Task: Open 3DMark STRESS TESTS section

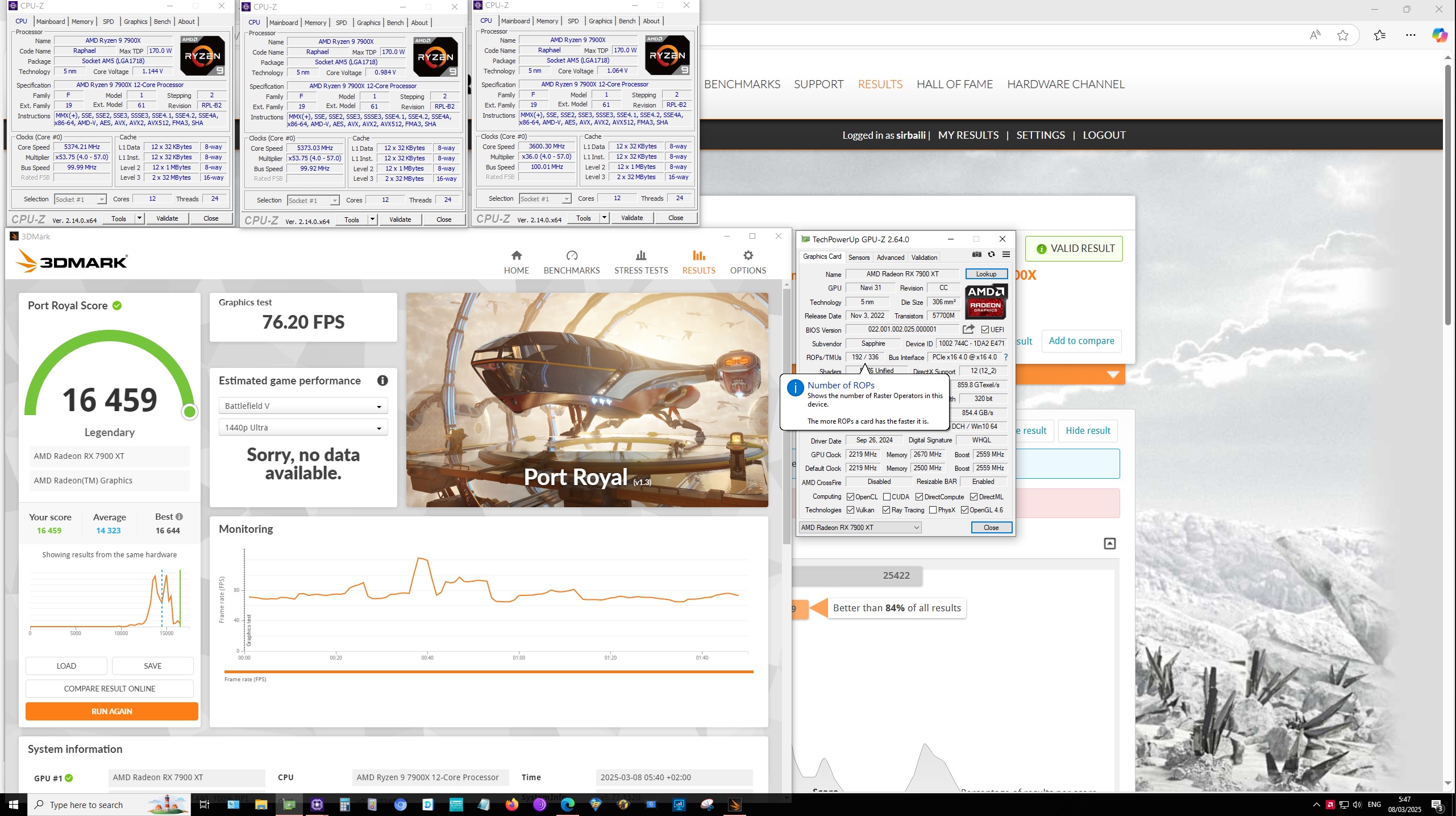Action: tap(641, 262)
